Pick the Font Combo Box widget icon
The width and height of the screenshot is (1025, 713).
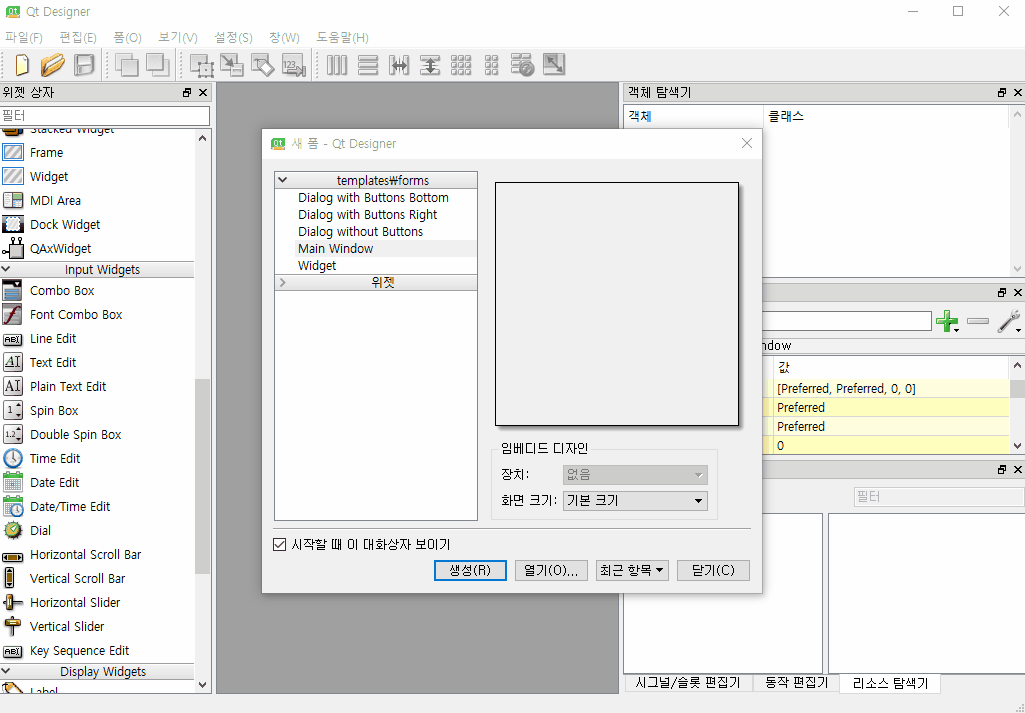click(12, 315)
